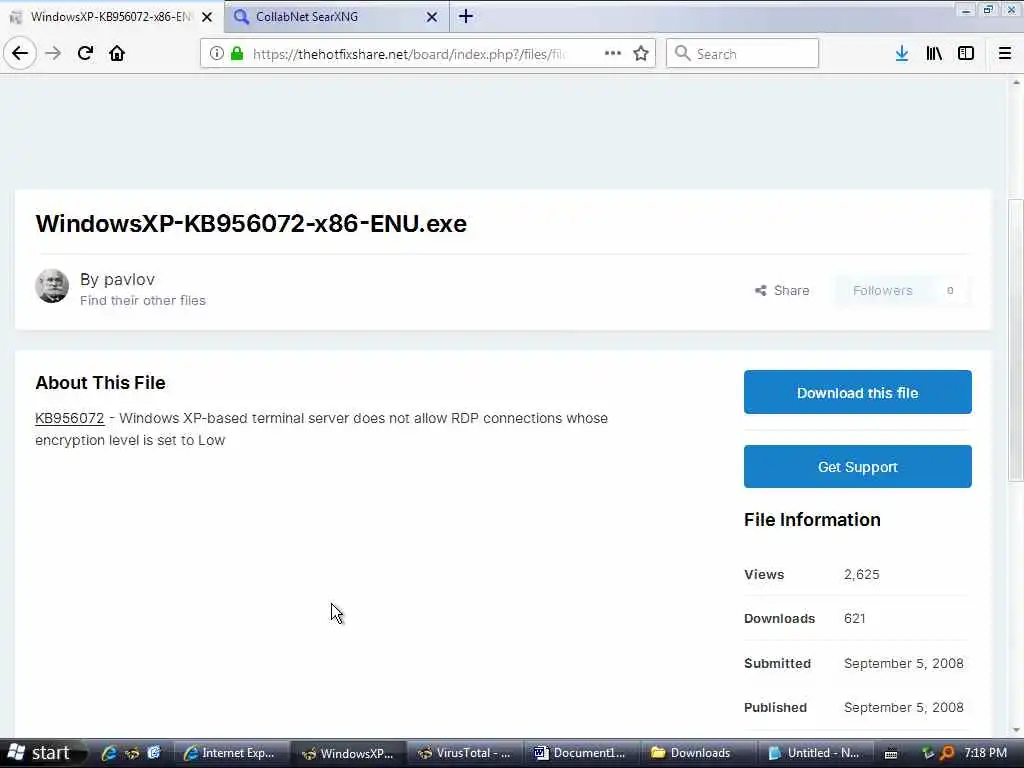The width and height of the screenshot is (1024, 768).
Task: Click the forward navigation arrow
Action: 53,54
